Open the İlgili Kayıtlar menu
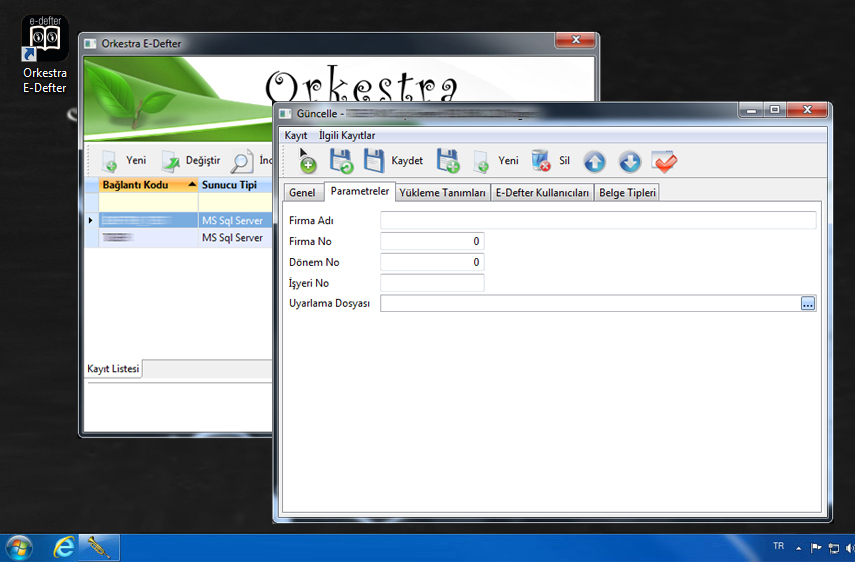This screenshot has width=855, height=562. click(347, 135)
